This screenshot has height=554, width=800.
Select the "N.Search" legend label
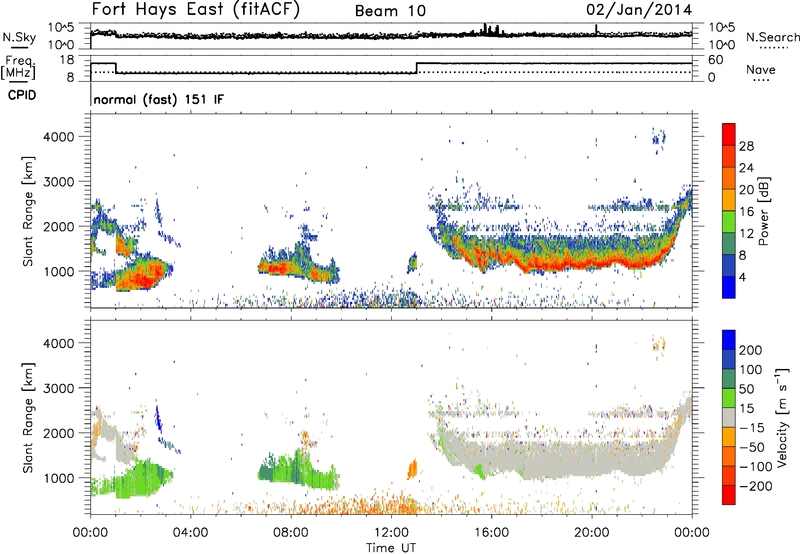(x=773, y=37)
